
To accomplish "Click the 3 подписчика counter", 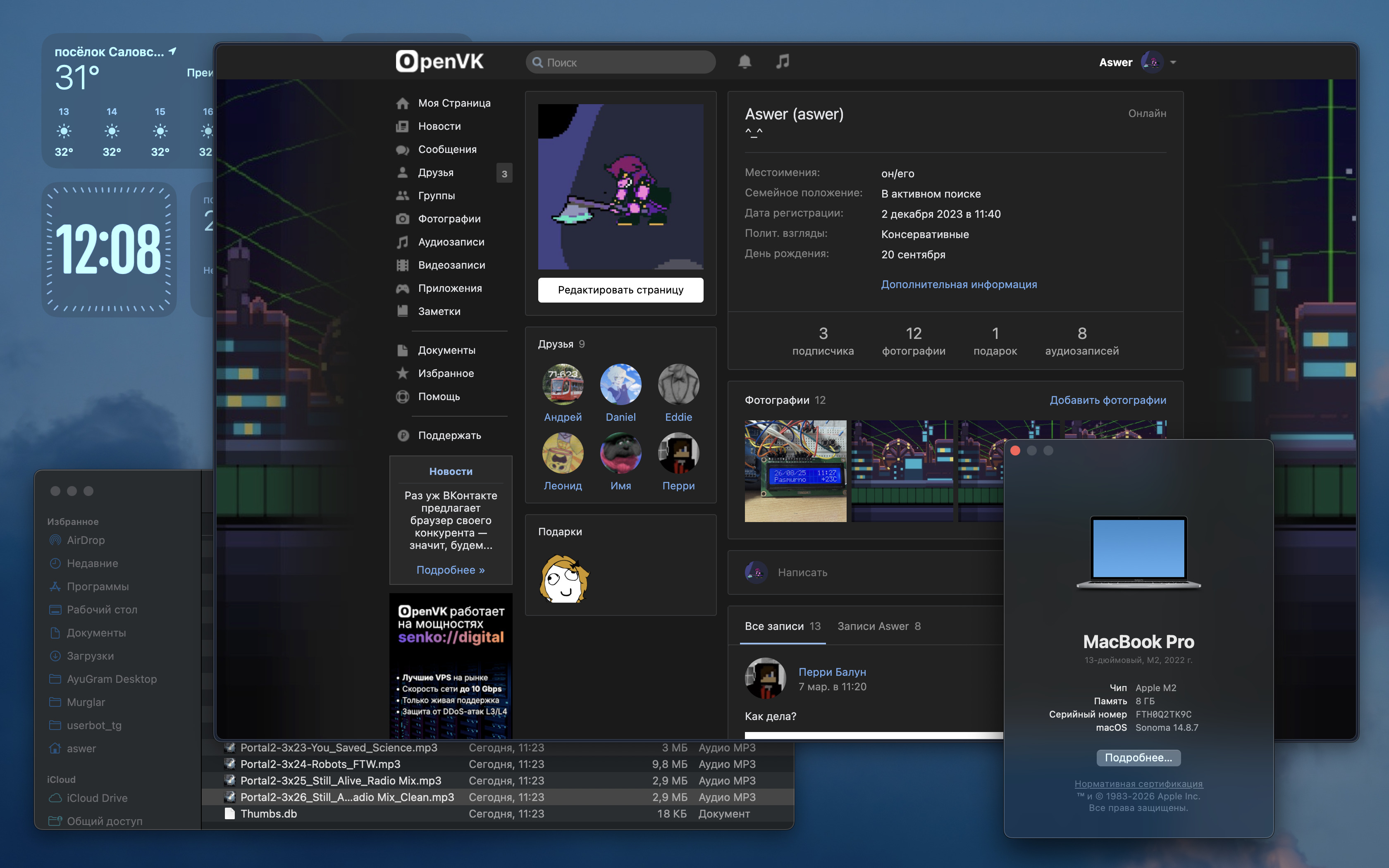I will (823, 341).
